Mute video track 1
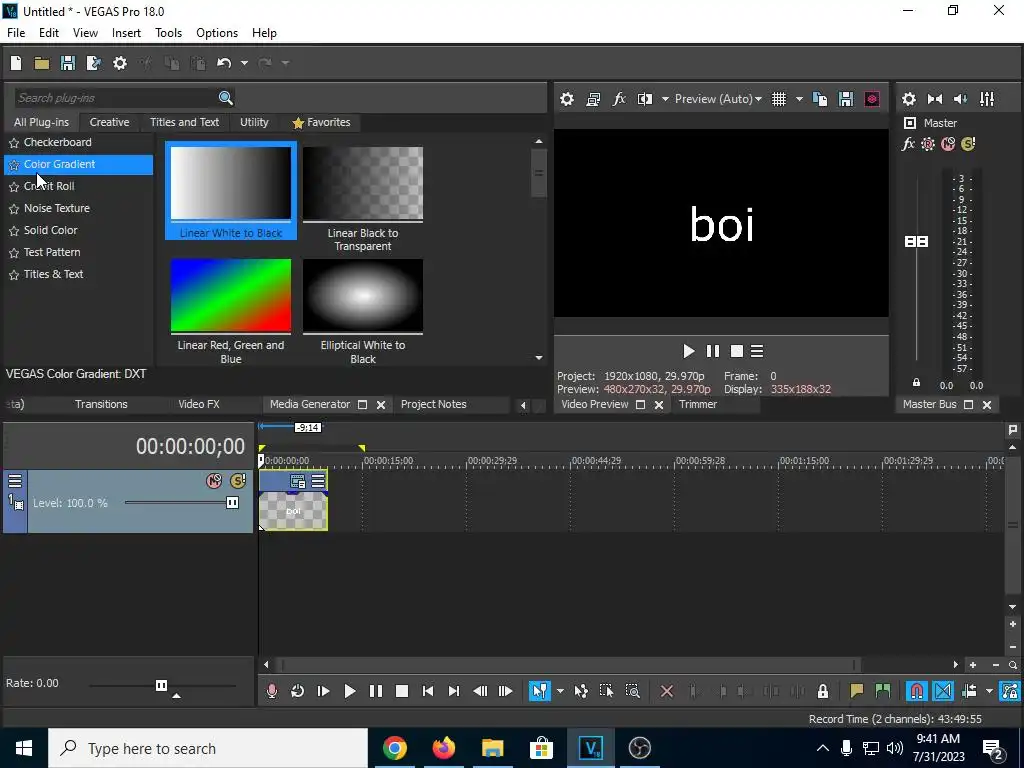This screenshot has width=1024, height=768. [214, 481]
